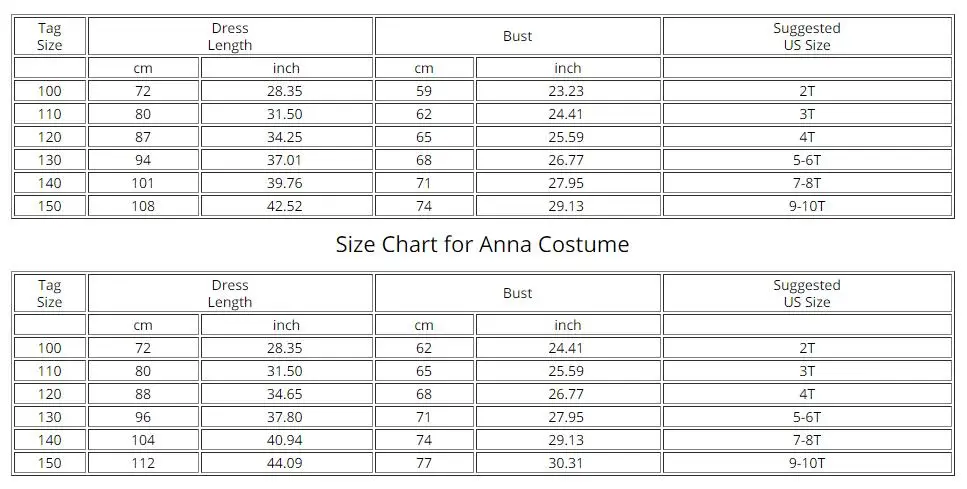Click 4T cell in top table
Screen dimensions: 967x489
pos(806,137)
